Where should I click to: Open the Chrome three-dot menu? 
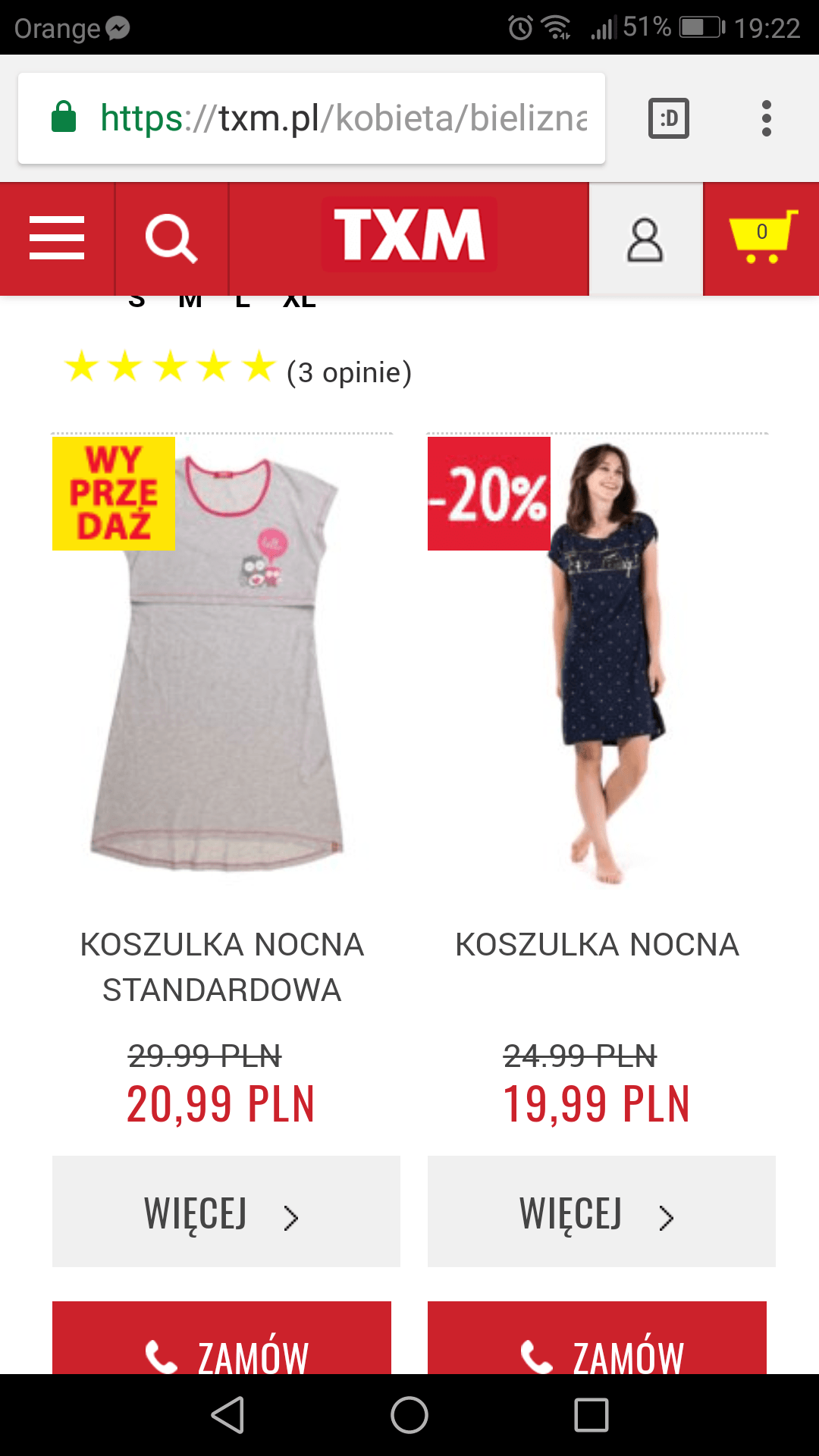[x=767, y=118]
